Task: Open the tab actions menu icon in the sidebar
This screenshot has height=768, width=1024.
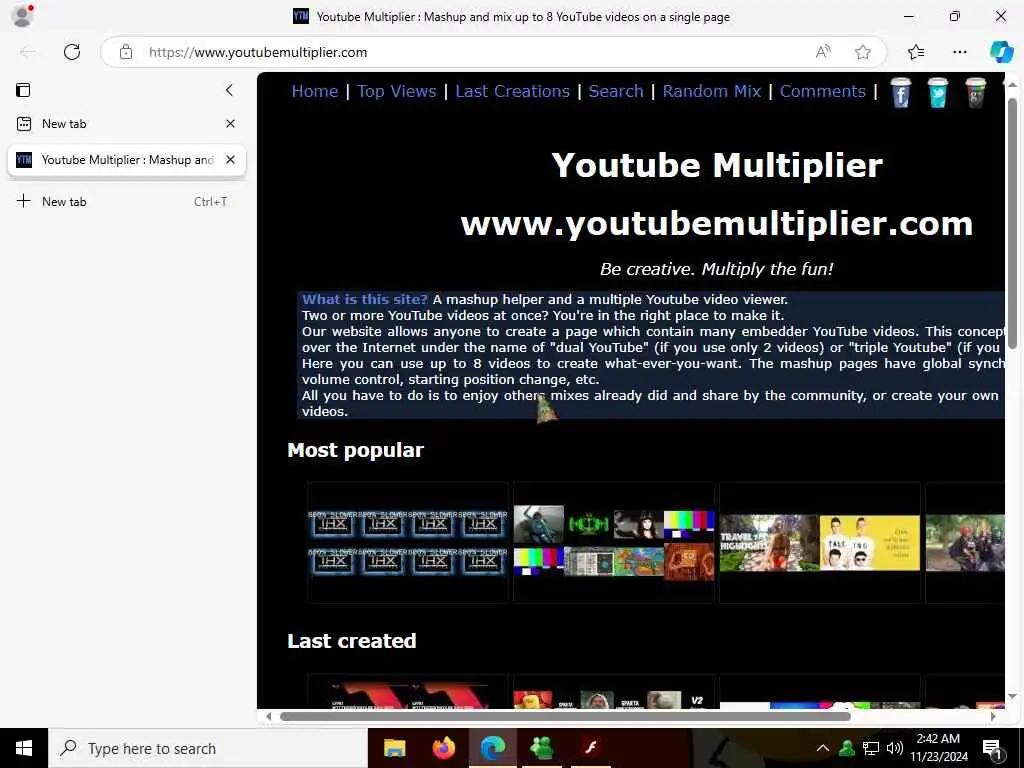Action: 24,90
